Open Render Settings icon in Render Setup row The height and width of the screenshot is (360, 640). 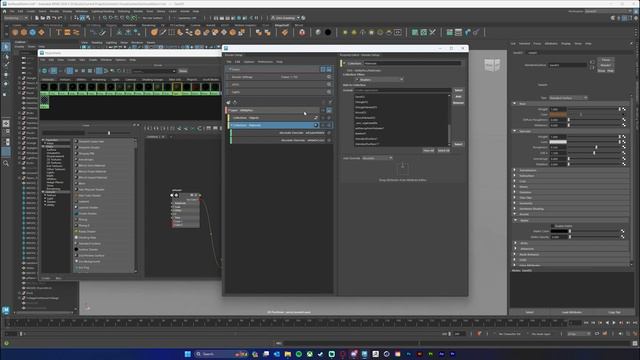pyautogui.click(x=329, y=77)
